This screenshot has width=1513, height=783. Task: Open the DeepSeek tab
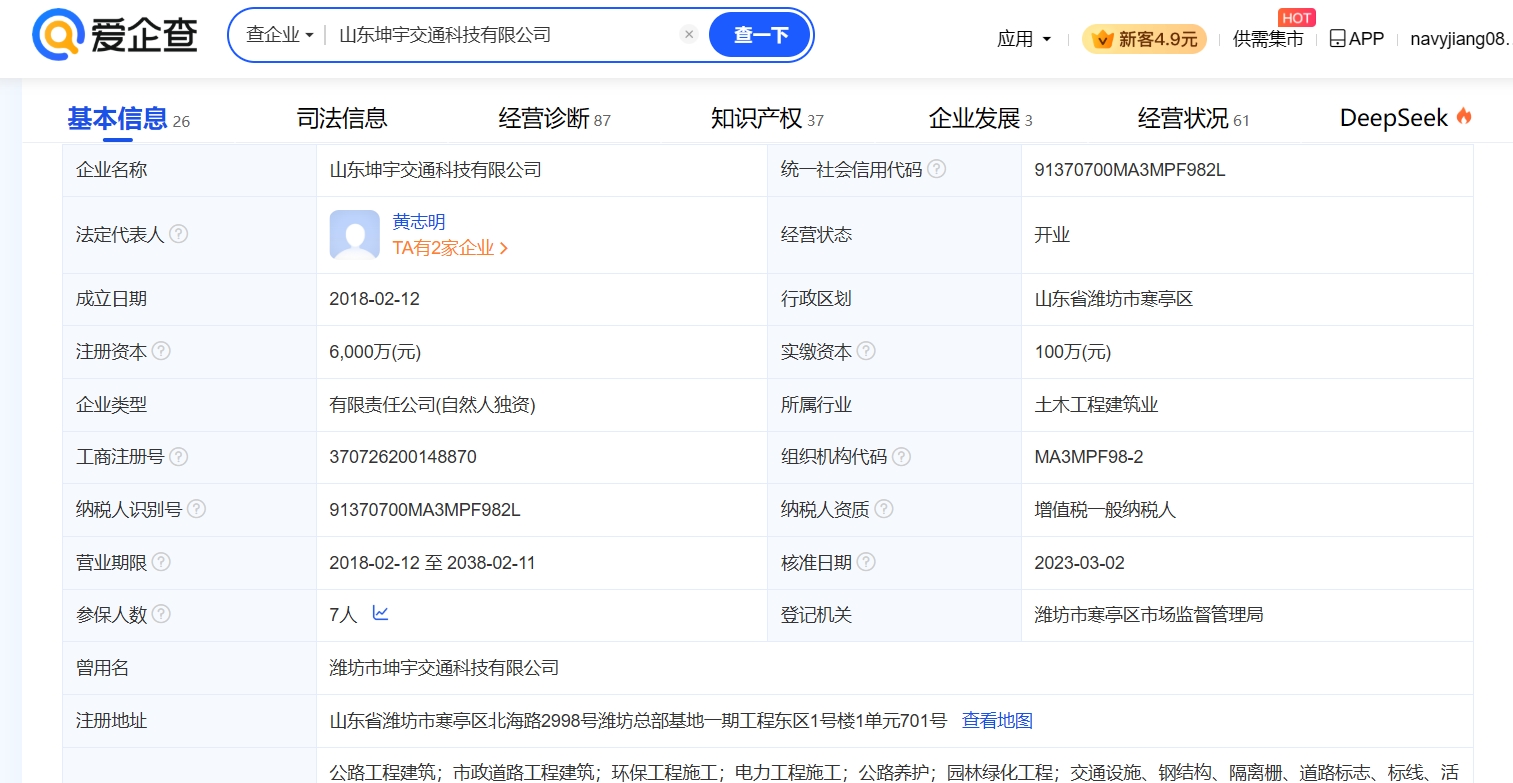coord(1406,118)
